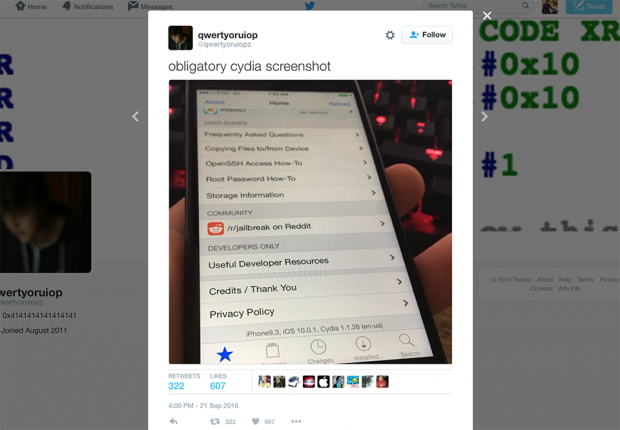Open the cydia screenshot photo
Image resolution: width=620 pixels, height=430 pixels.
tap(310, 222)
